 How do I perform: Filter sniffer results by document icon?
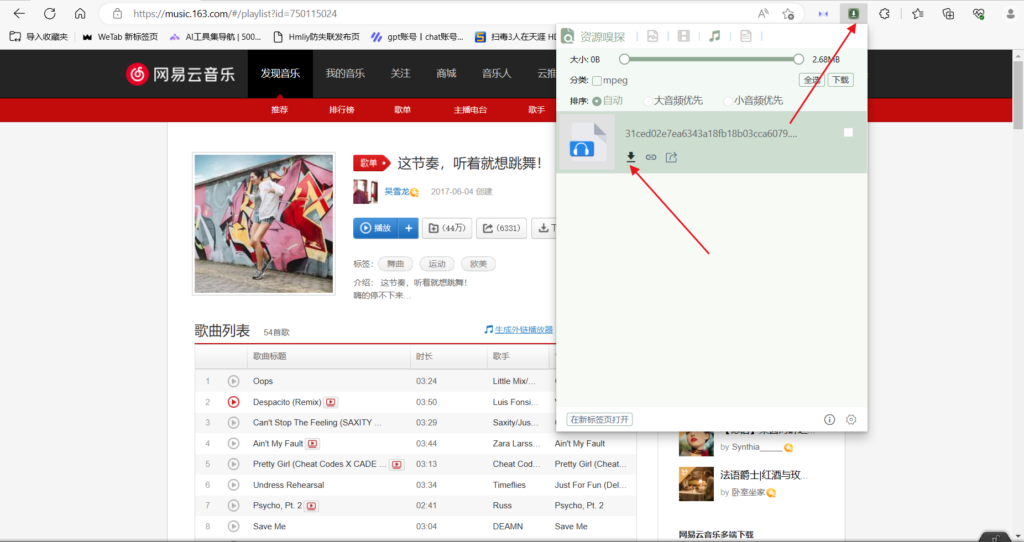(x=746, y=36)
